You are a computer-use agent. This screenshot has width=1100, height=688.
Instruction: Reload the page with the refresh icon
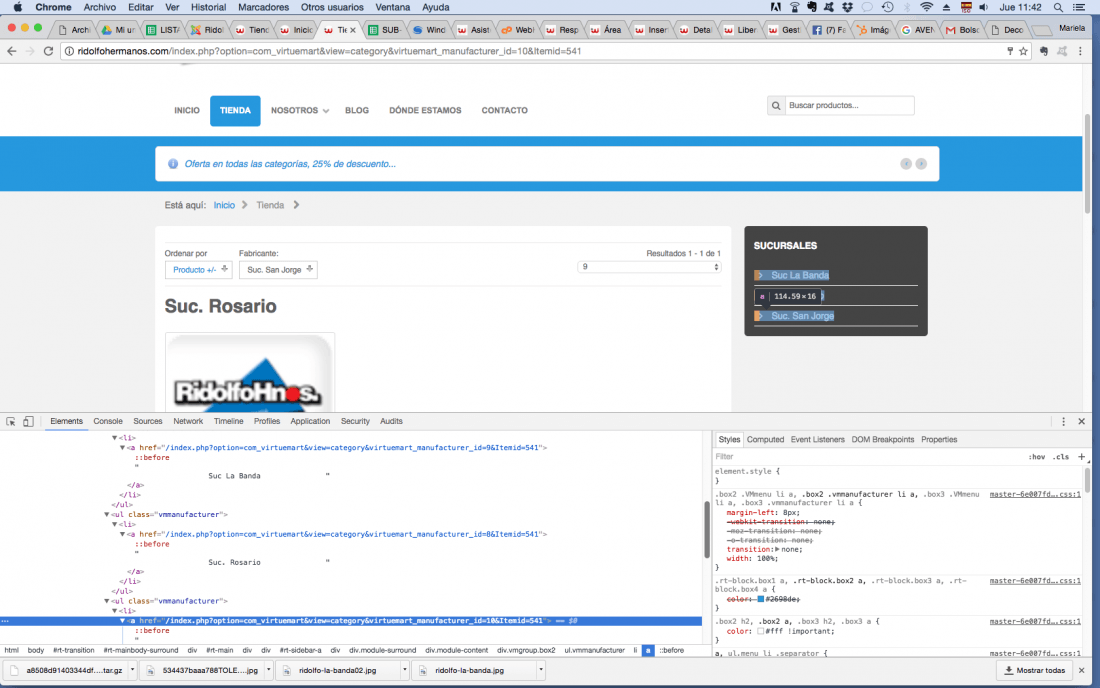click(x=48, y=51)
